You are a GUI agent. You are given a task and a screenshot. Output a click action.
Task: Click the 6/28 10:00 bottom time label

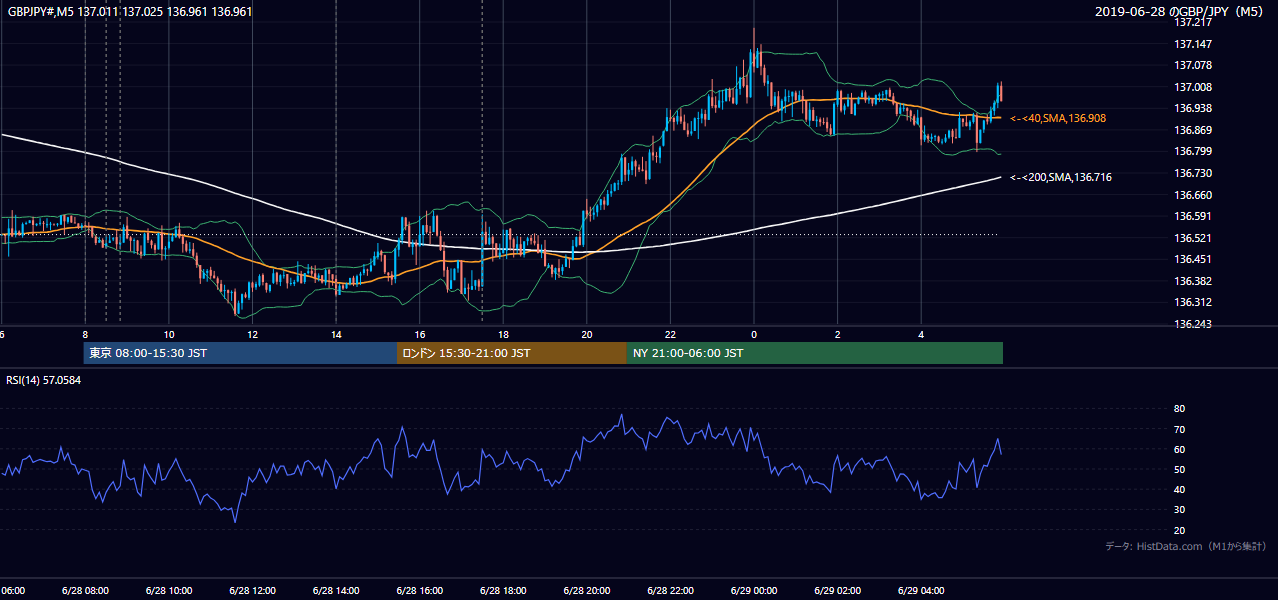click(x=168, y=591)
